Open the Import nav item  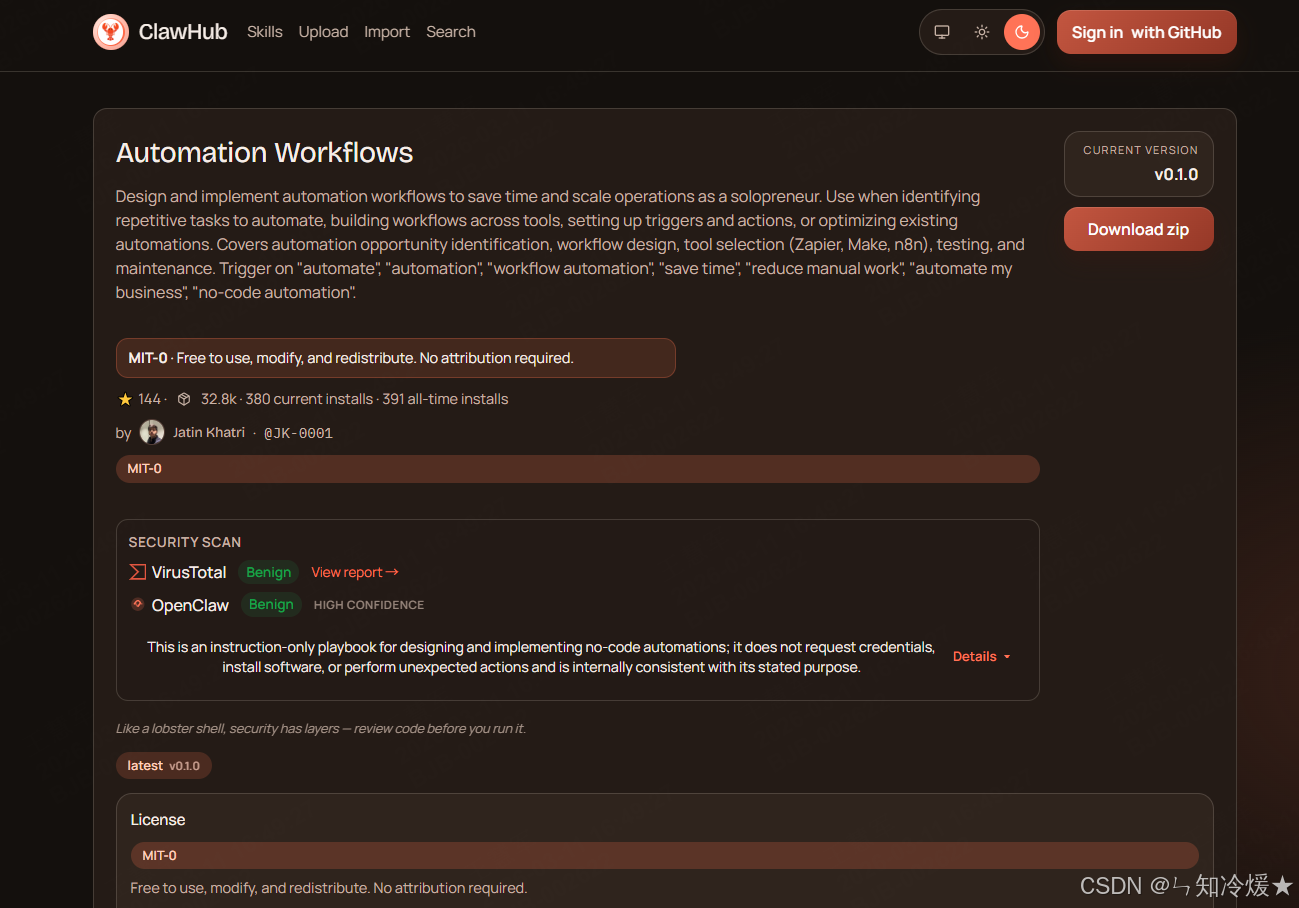(x=387, y=32)
